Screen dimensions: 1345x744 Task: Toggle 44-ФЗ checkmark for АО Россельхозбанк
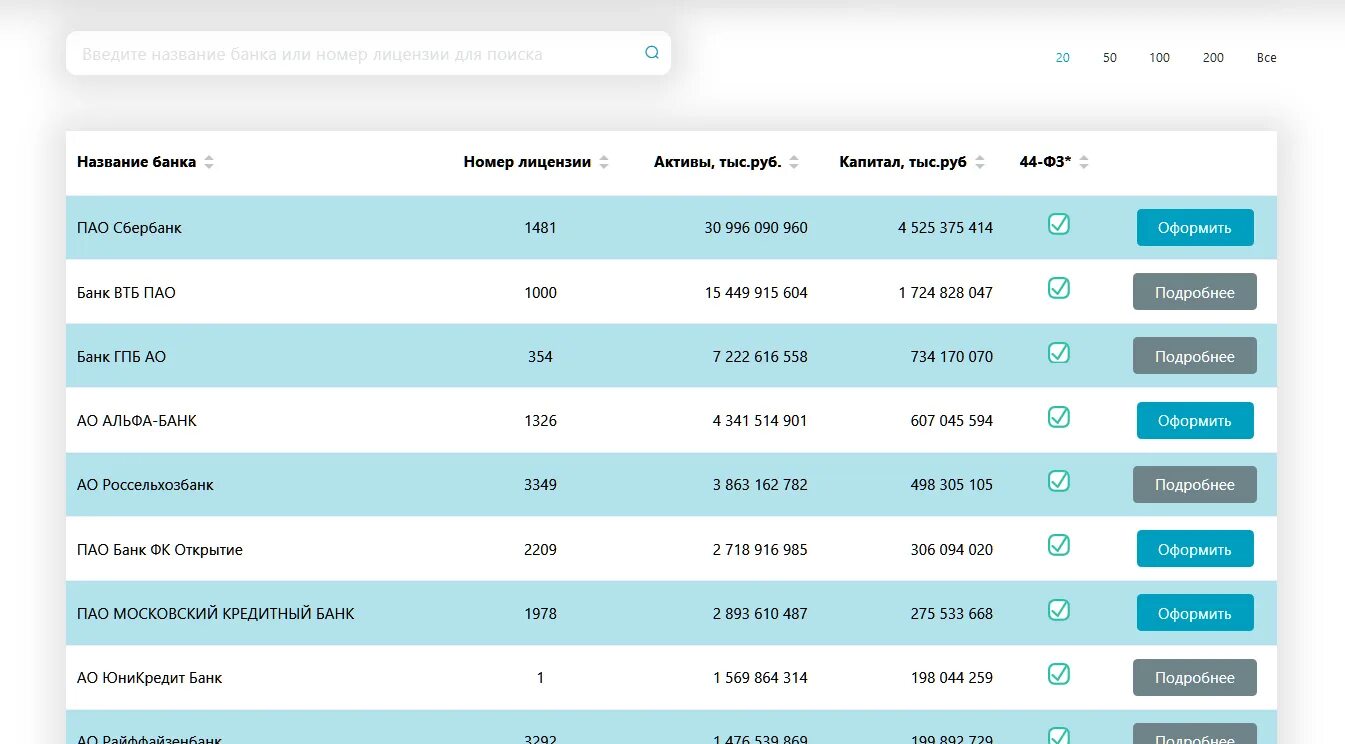coord(1059,481)
